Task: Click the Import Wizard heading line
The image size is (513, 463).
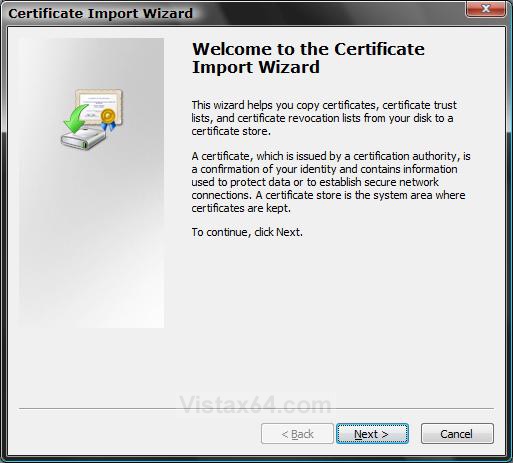Action: (x=256, y=67)
